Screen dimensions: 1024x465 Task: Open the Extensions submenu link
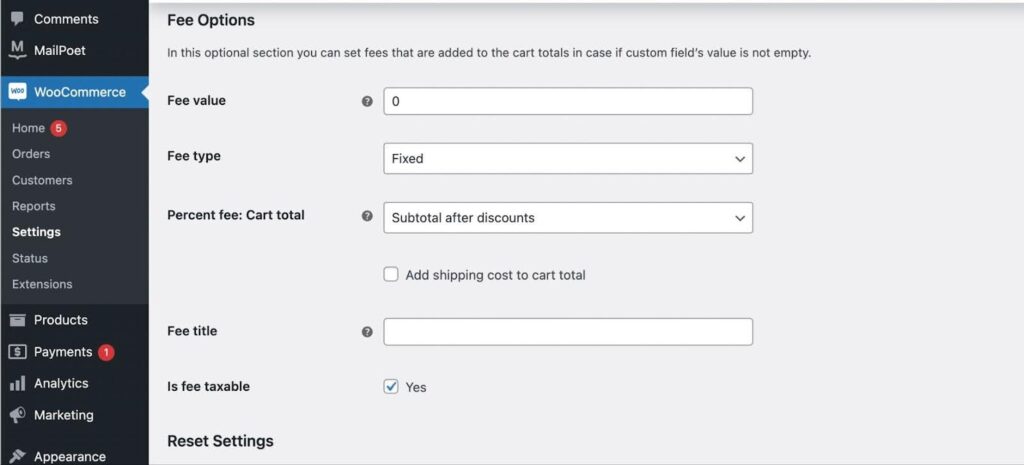42,284
